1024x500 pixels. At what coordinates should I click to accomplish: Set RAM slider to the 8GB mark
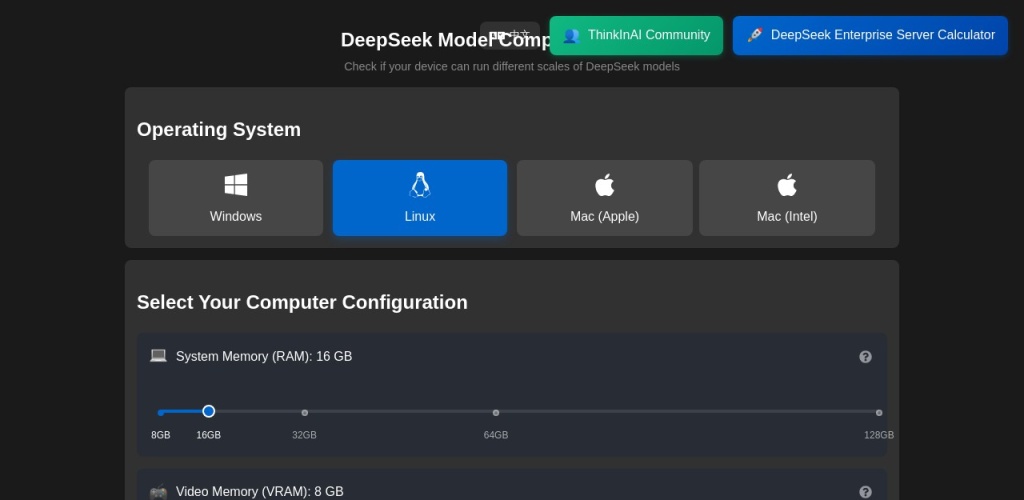coord(161,413)
